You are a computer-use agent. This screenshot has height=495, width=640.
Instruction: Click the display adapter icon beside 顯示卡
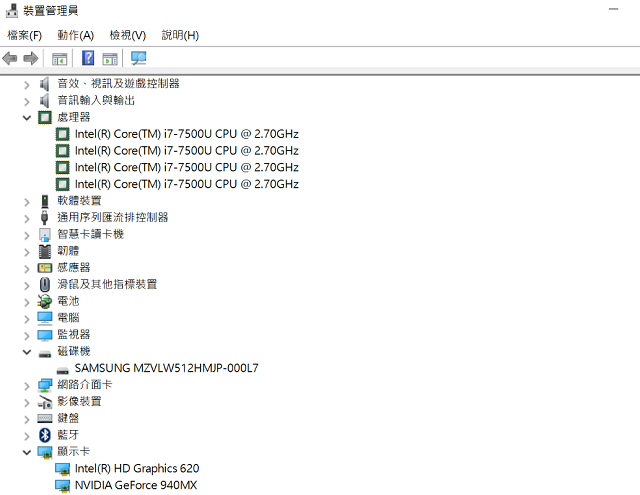tap(45, 452)
